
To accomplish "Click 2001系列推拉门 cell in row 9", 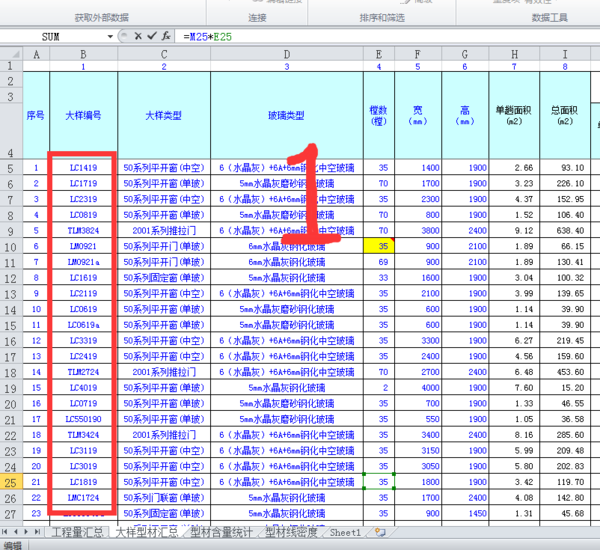I will 164,230.
